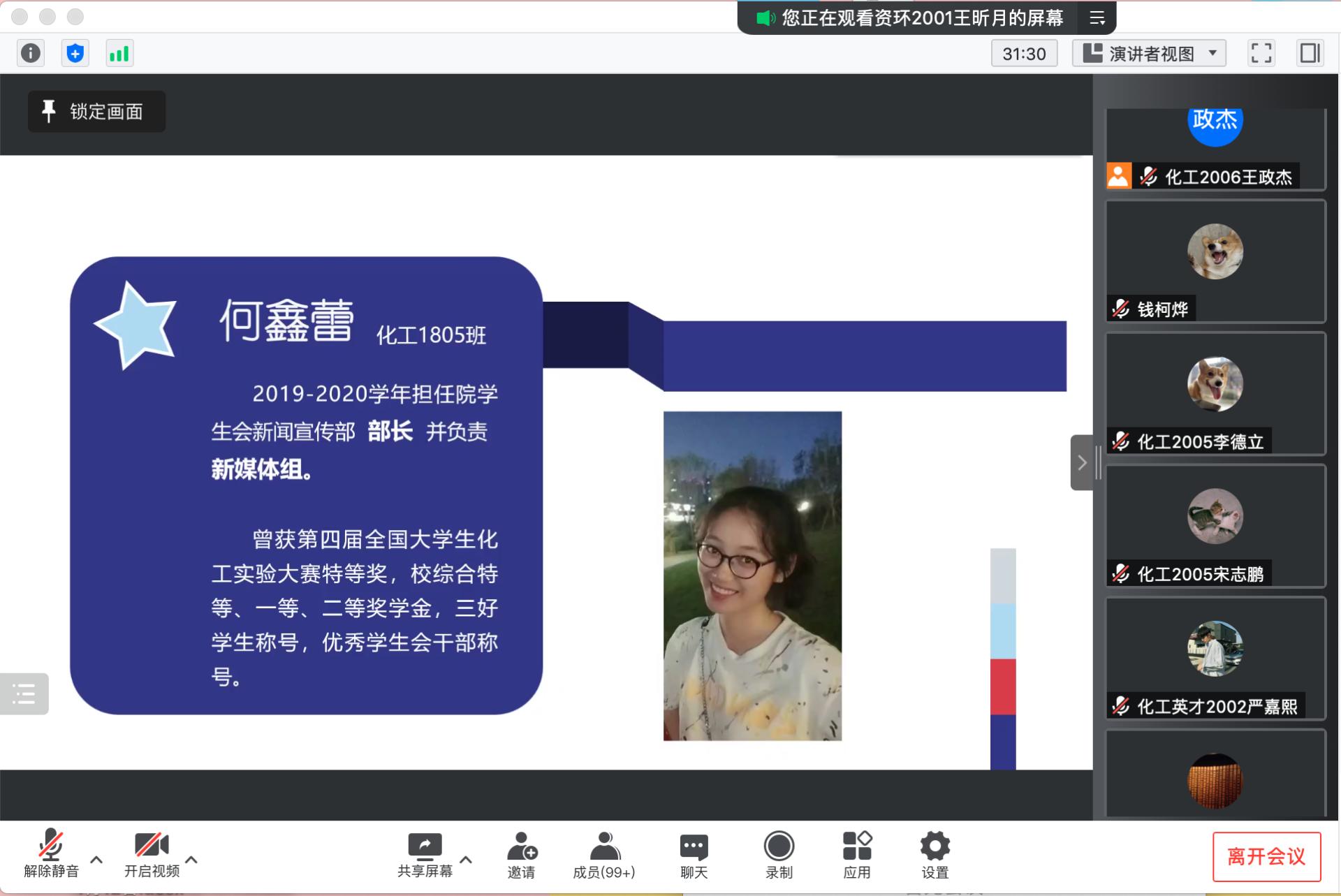The width and height of the screenshot is (1341, 896).
Task: Expand audio options arrow beside 解除静音
Action: click(97, 859)
